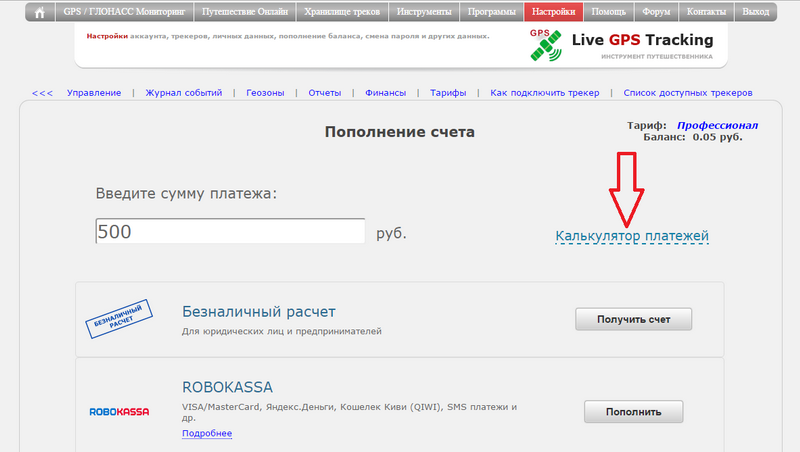This screenshot has height=452, width=800.
Task: Click the Live GPS Tracking logo
Action: click(621, 45)
